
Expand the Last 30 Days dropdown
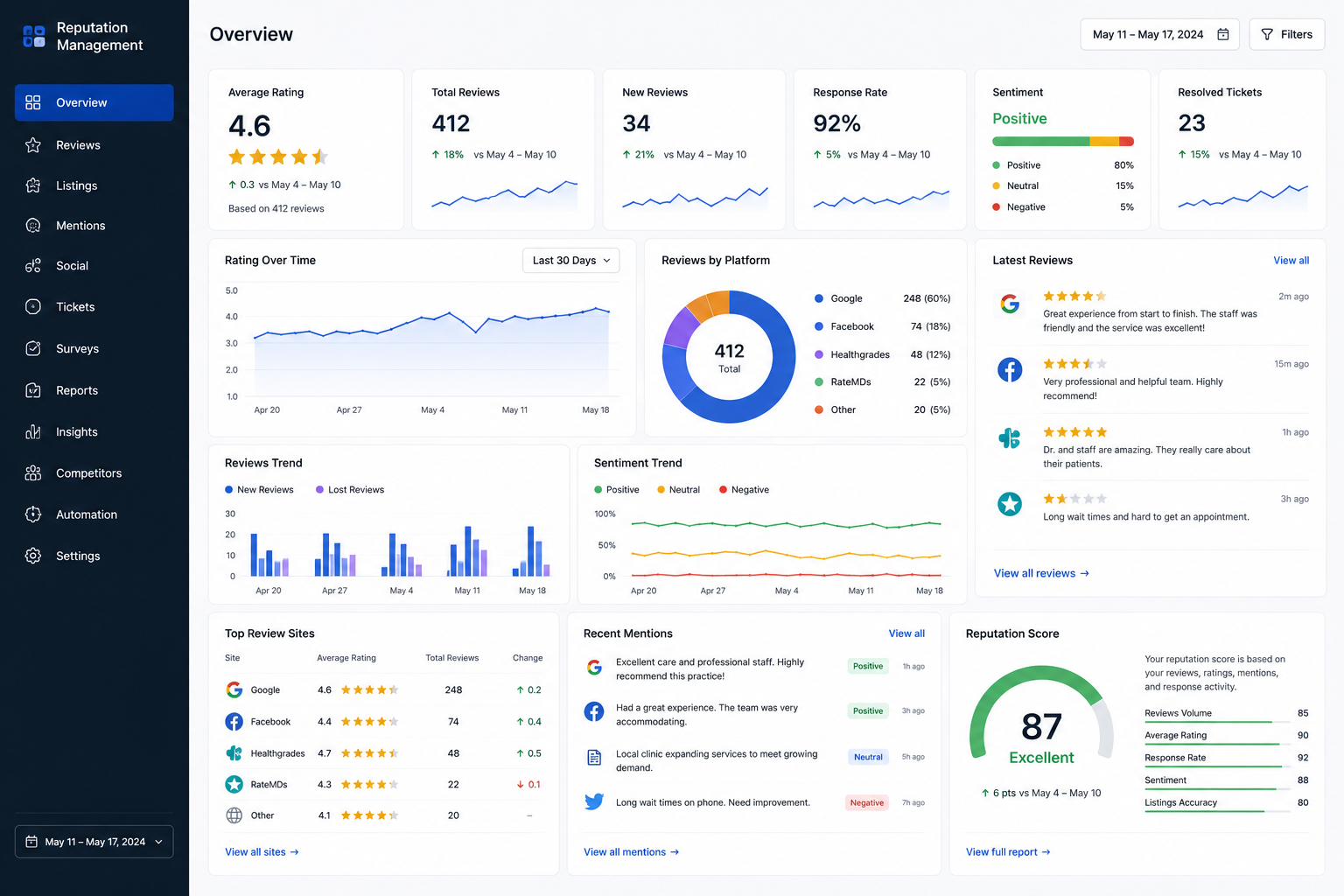570,261
